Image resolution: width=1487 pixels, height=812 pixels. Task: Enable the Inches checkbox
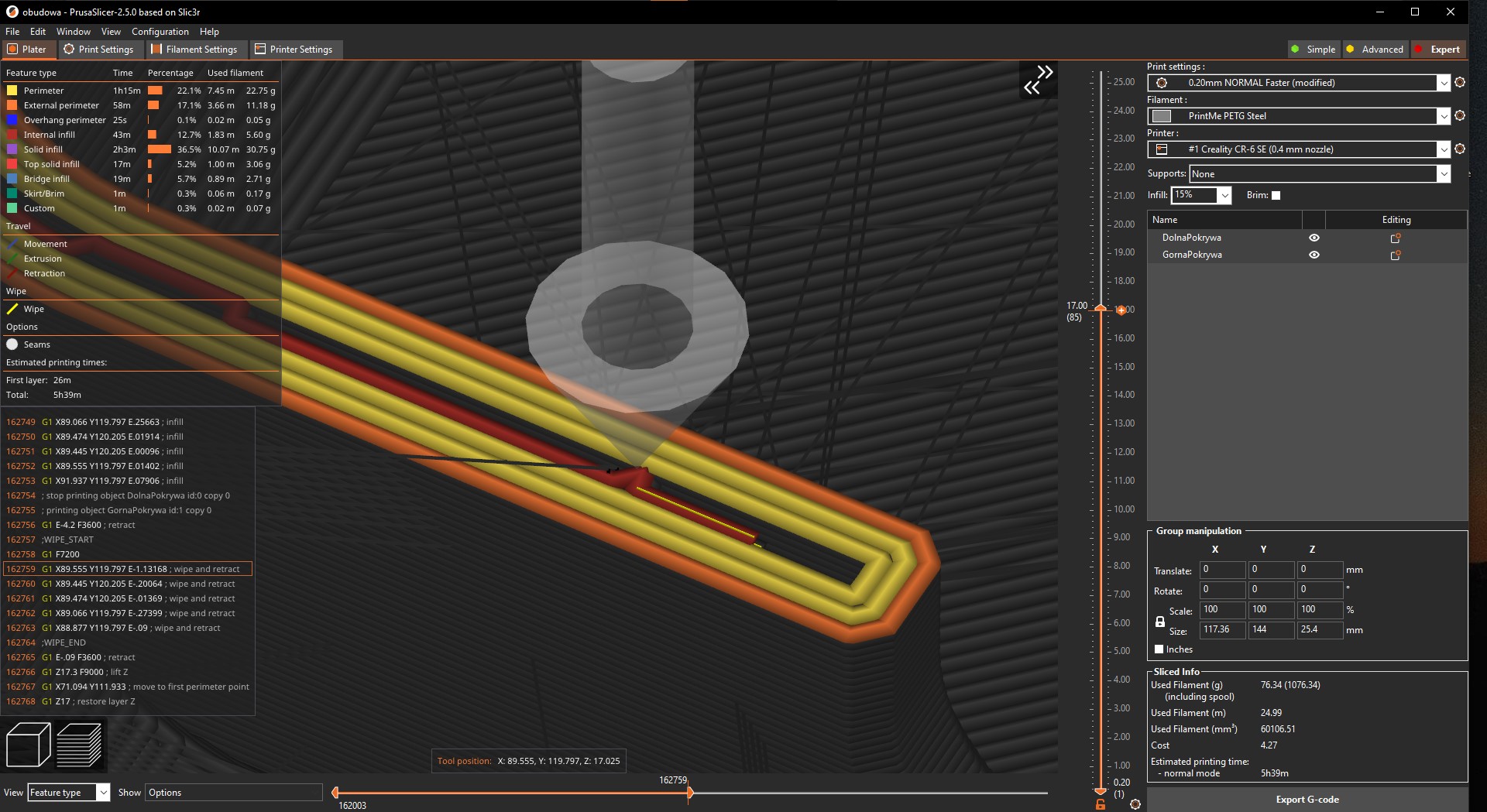click(x=1159, y=649)
